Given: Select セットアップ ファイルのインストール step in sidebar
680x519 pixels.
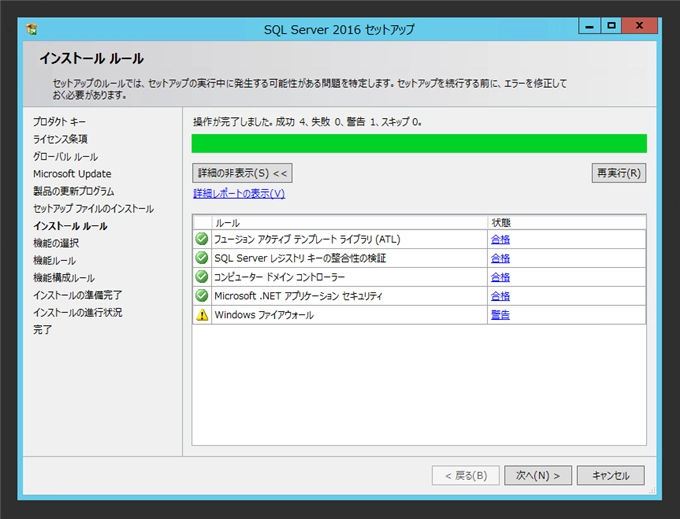Looking at the screenshot, I should (93, 209).
